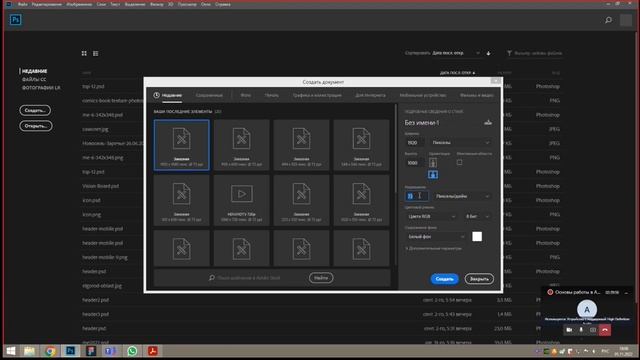This screenshot has width=640, height=360.
Task: Open WhatsApp from the taskbar
Action: (132, 351)
